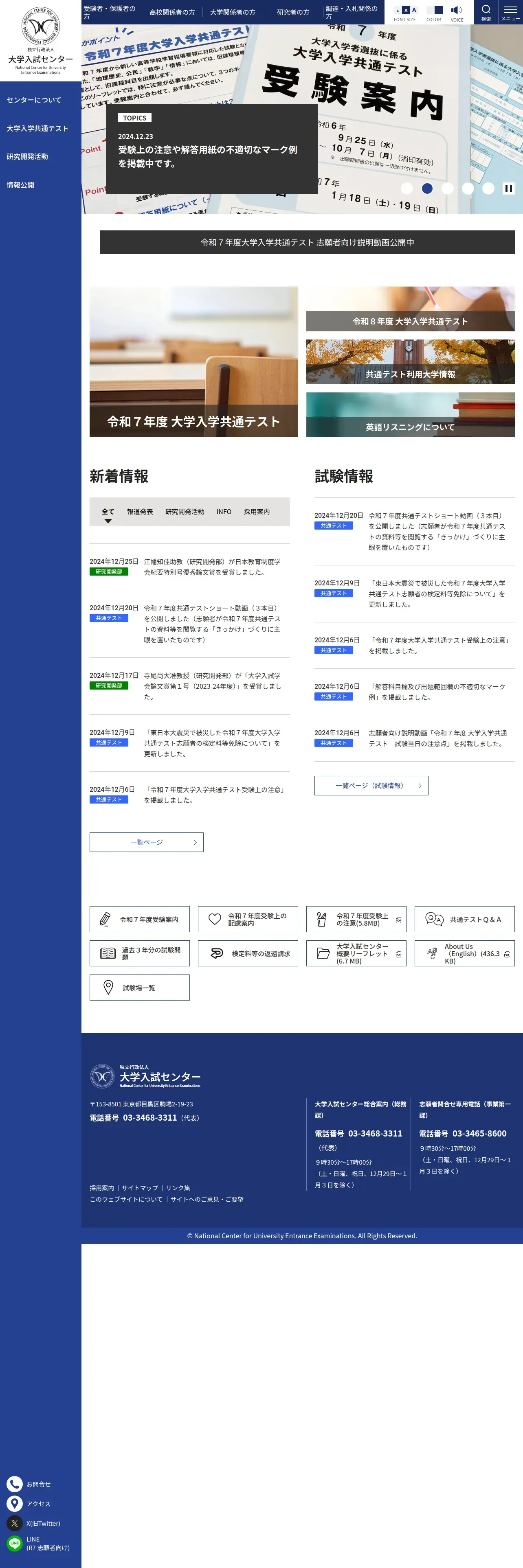Image resolution: width=523 pixels, height=1568 pixels.
Task: Click the triangle marker under 全て
Action: [x=108, y=521]
